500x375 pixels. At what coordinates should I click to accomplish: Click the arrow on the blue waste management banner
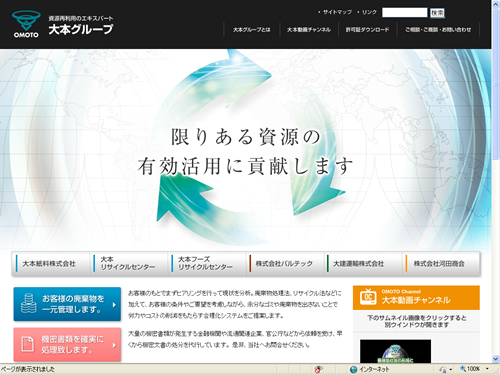pyautogui.click(x=114, y=304)
